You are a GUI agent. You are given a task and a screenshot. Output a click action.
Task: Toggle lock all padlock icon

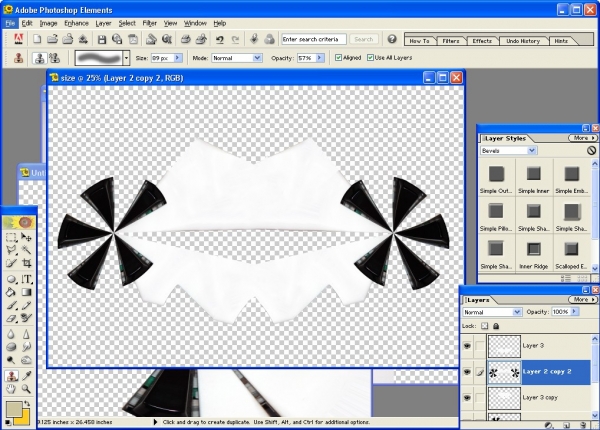496,326
